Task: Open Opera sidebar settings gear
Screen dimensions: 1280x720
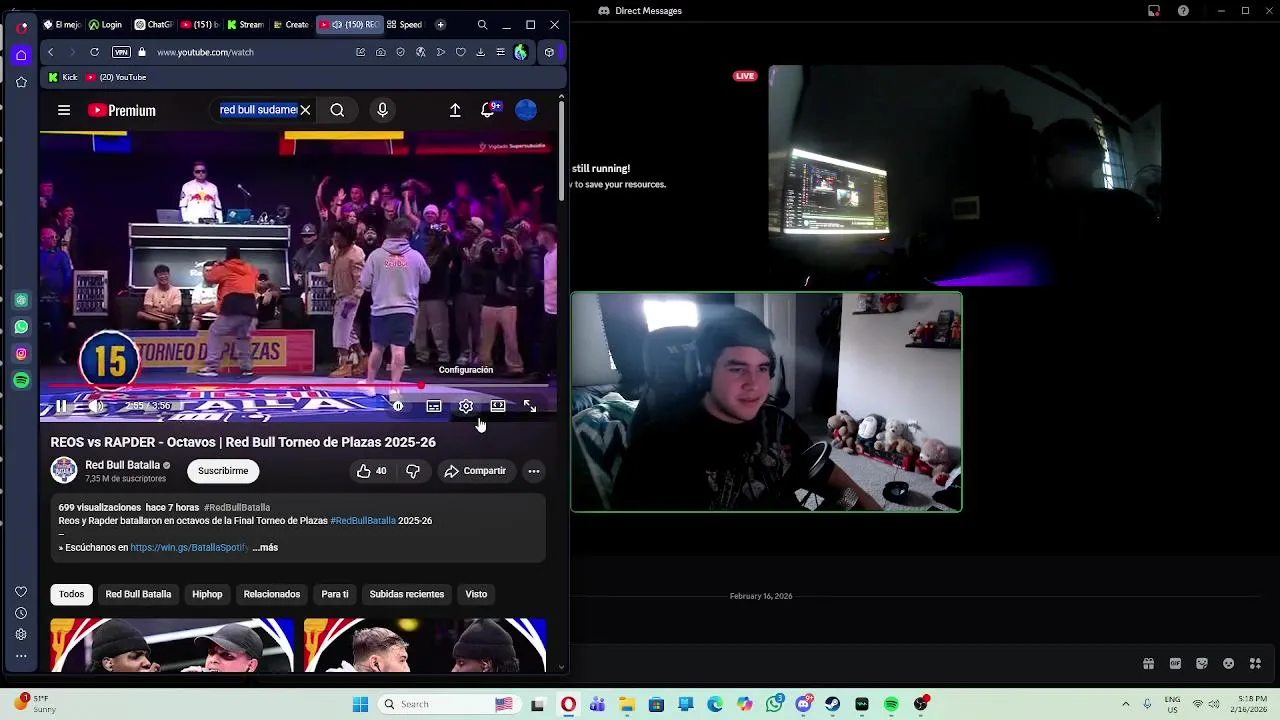Action: click(21, 634)
